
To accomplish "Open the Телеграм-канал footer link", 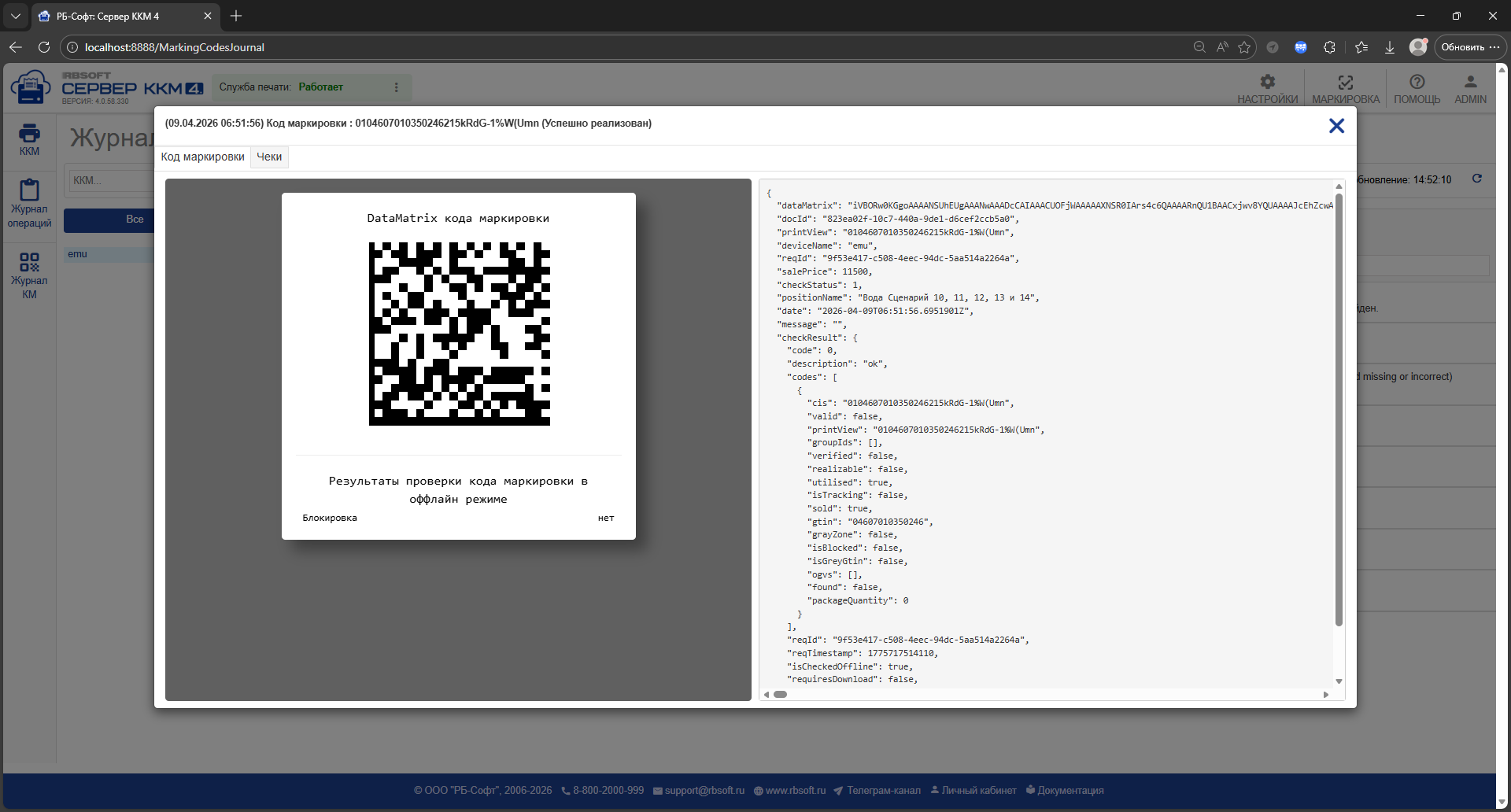I will coord(877,791).
